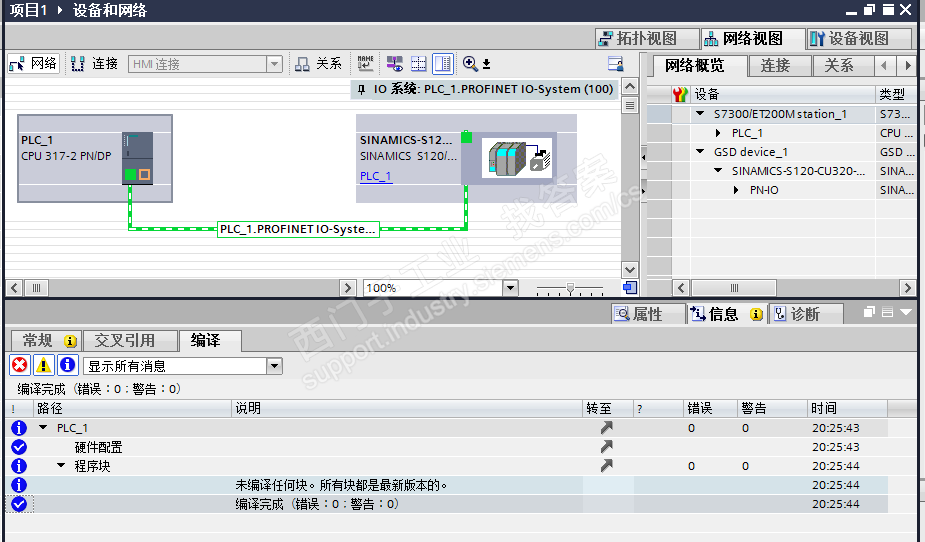This screenshot has height=542, width=925.
Task: Click the PLC_1.PROFINET IO-Syste... network label
Action: click(298, 229)
